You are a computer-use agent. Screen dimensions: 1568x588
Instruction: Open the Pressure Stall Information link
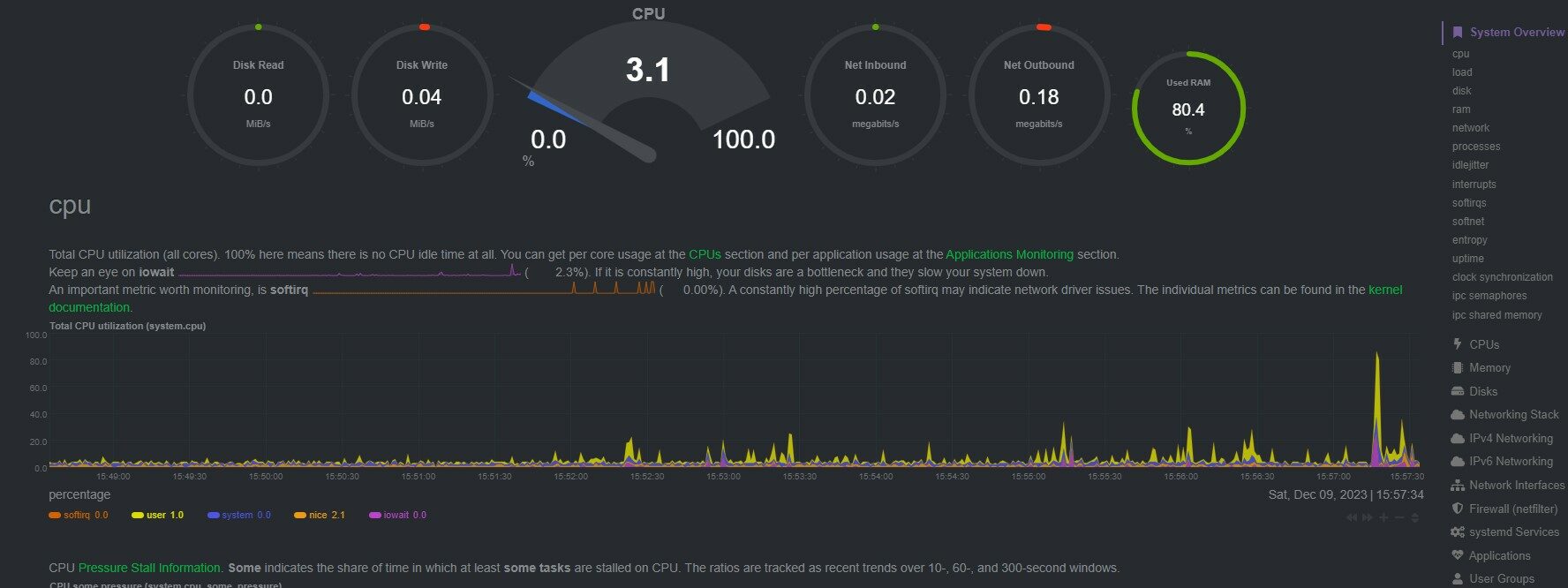coord(149,568)
